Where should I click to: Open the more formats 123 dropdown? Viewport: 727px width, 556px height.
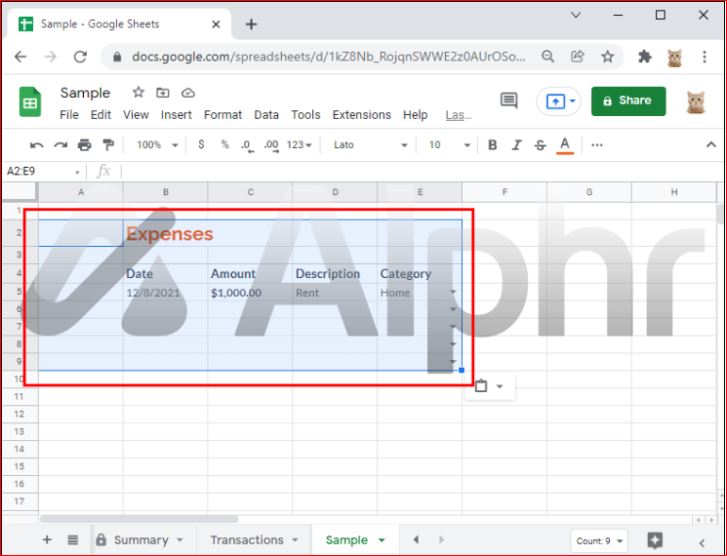[x=299, y=145]
